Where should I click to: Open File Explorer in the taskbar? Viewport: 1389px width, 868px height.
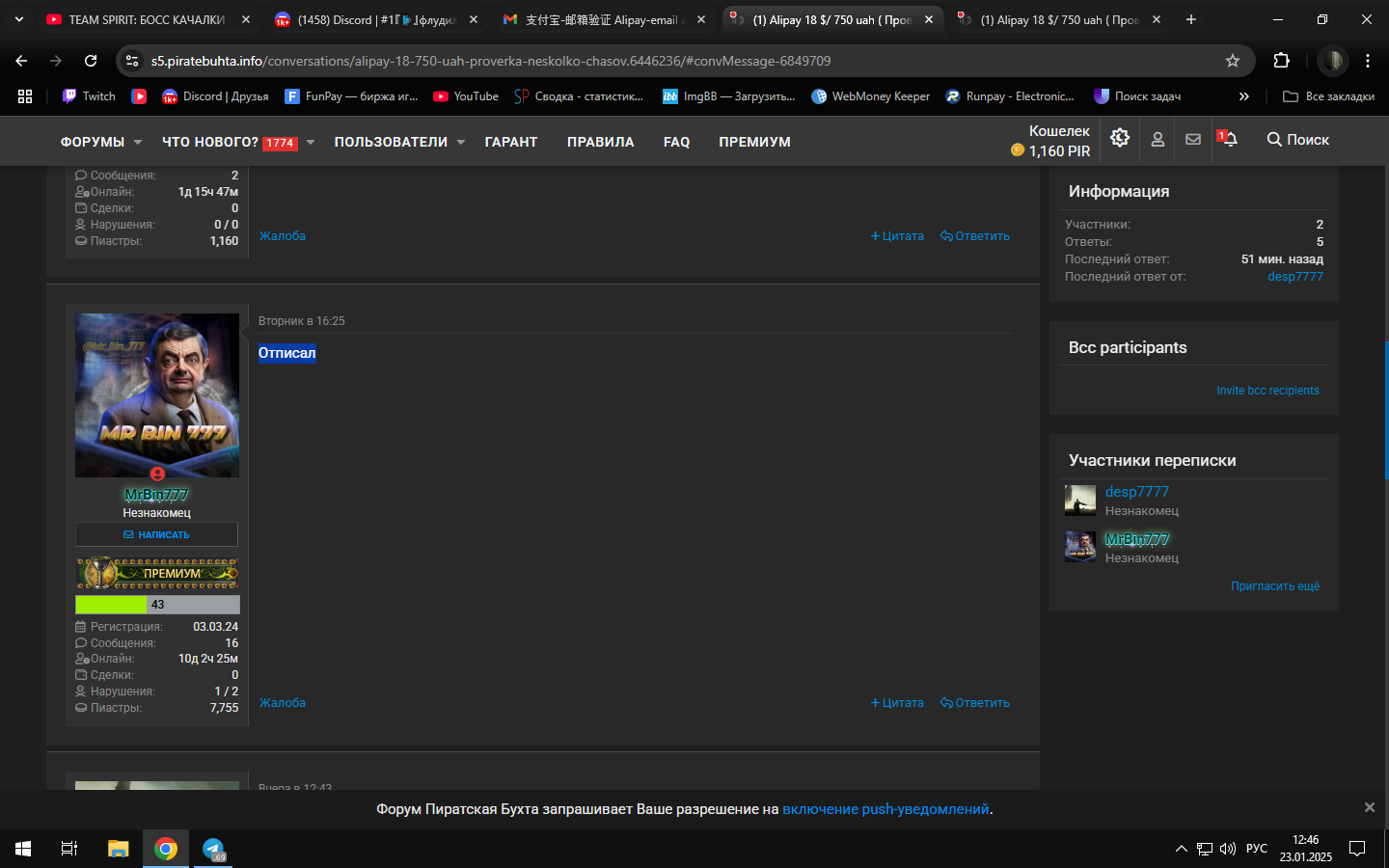[119, 849]
